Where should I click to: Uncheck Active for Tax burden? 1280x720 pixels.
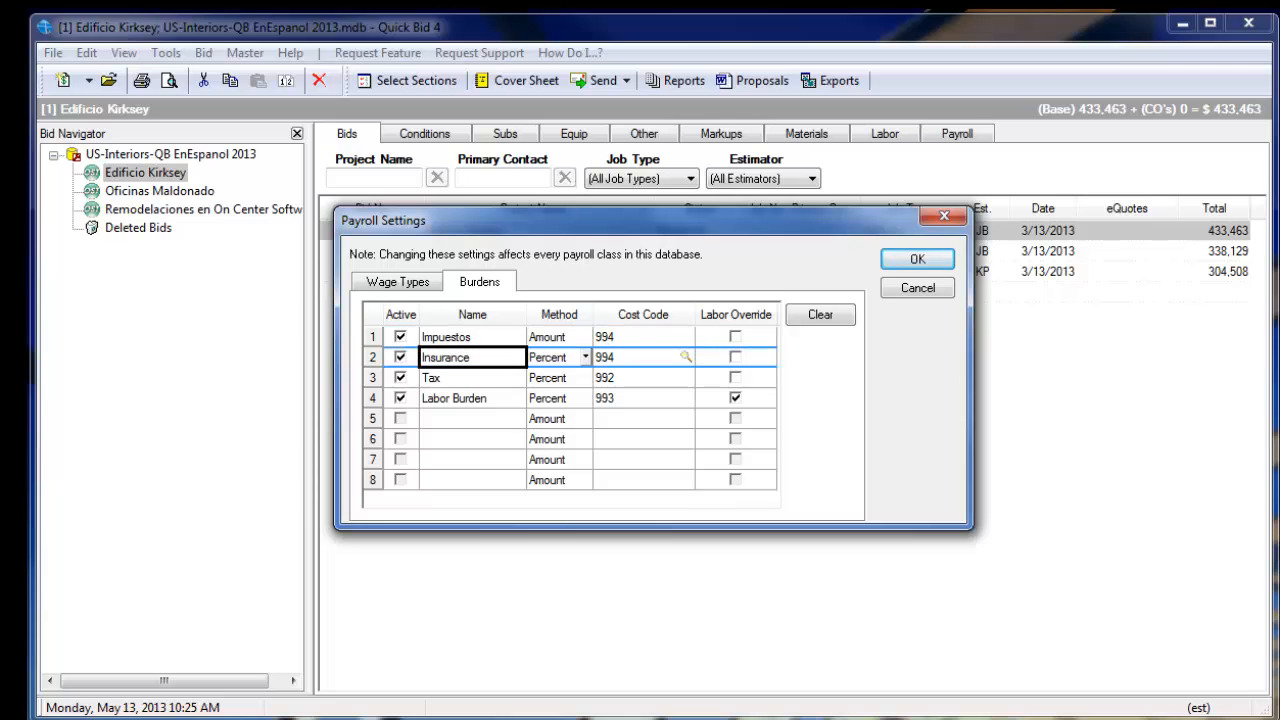(x=401, y=378)
